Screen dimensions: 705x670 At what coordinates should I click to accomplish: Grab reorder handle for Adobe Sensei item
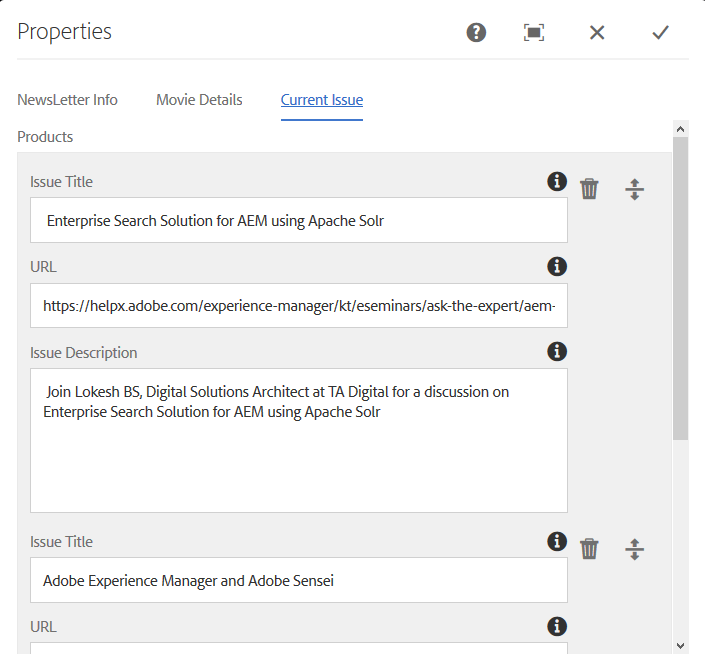634,549
